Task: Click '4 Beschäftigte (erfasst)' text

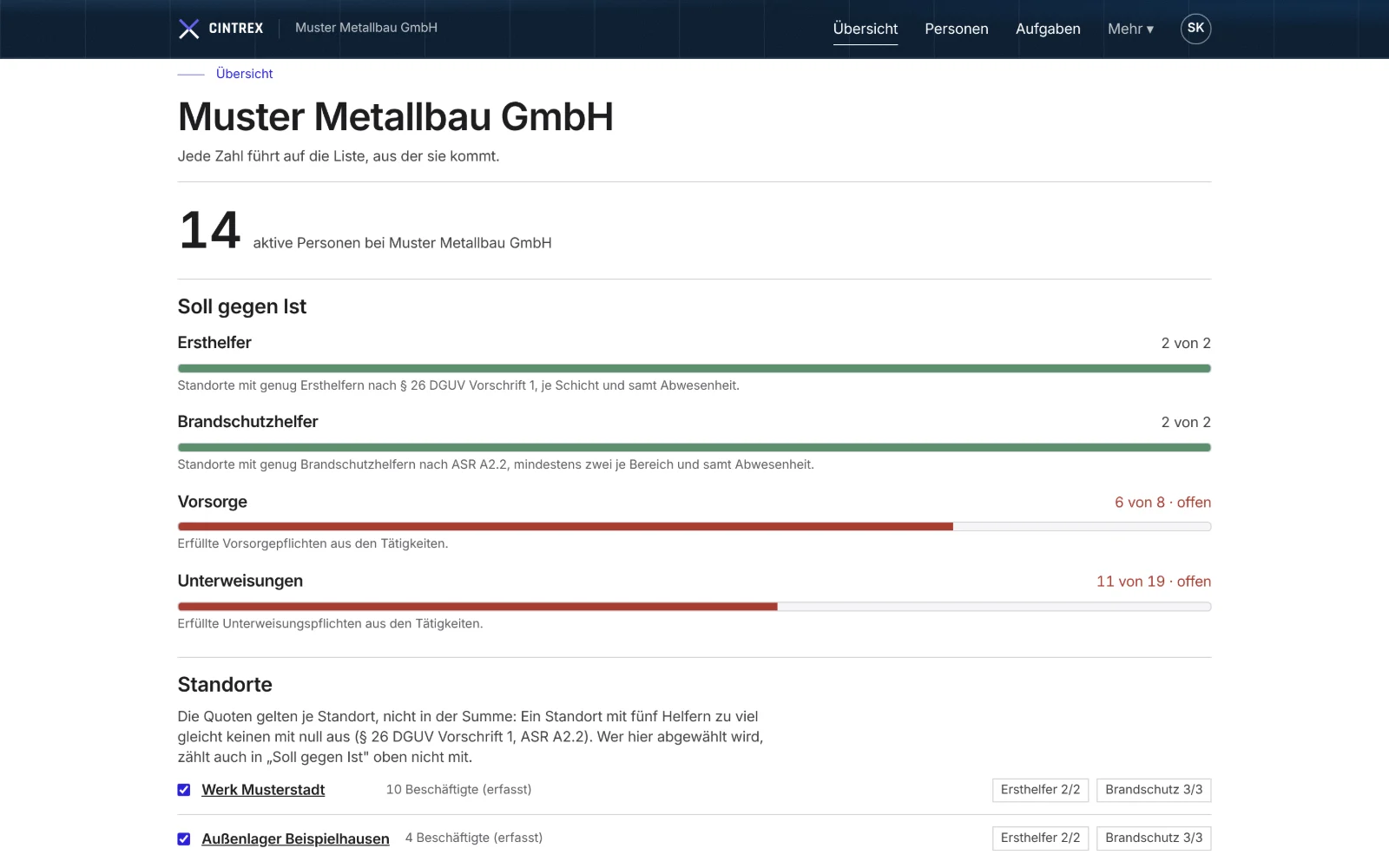Action: [x=474, y=838]
